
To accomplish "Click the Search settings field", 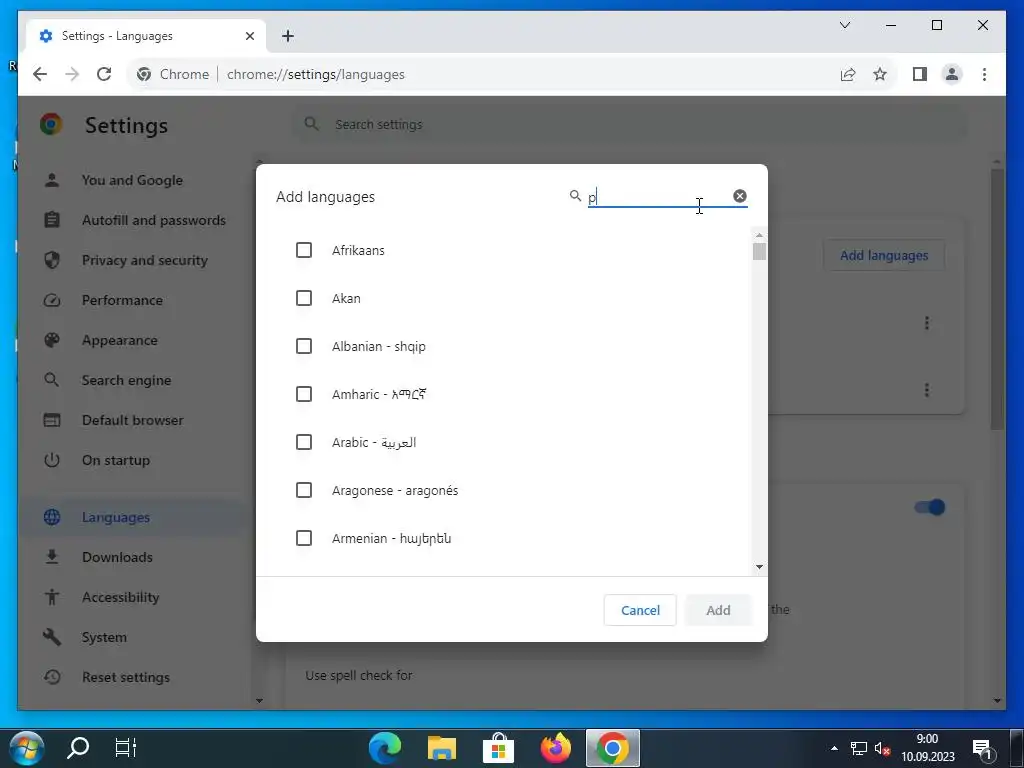I will pos(630,124).
